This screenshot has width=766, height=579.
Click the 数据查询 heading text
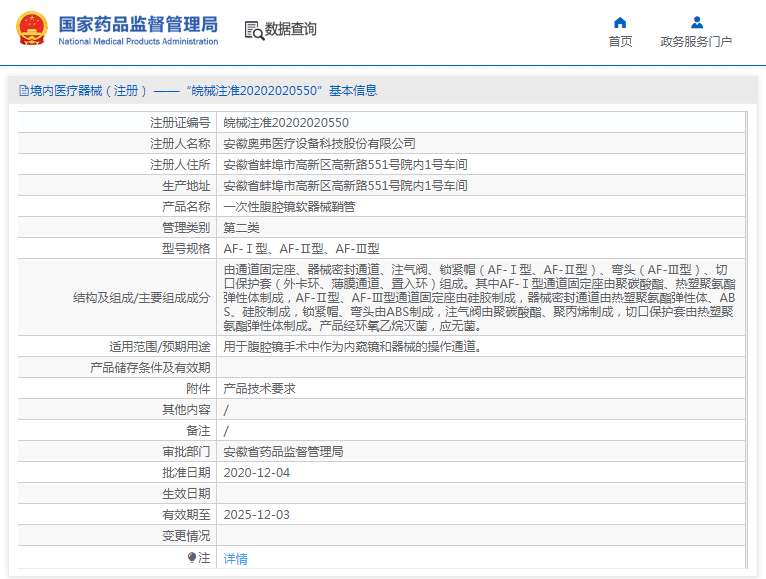[291, 29]
